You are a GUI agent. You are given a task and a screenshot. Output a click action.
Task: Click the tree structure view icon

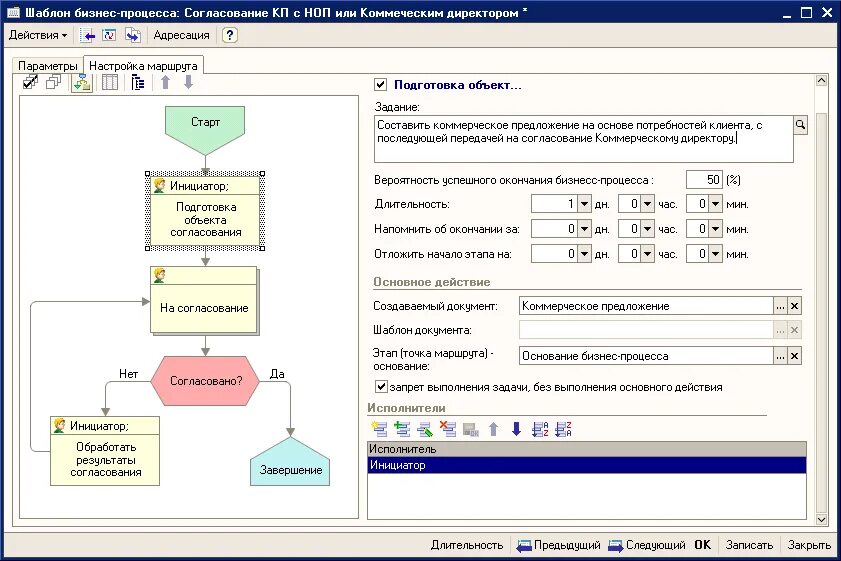(138, 82)
